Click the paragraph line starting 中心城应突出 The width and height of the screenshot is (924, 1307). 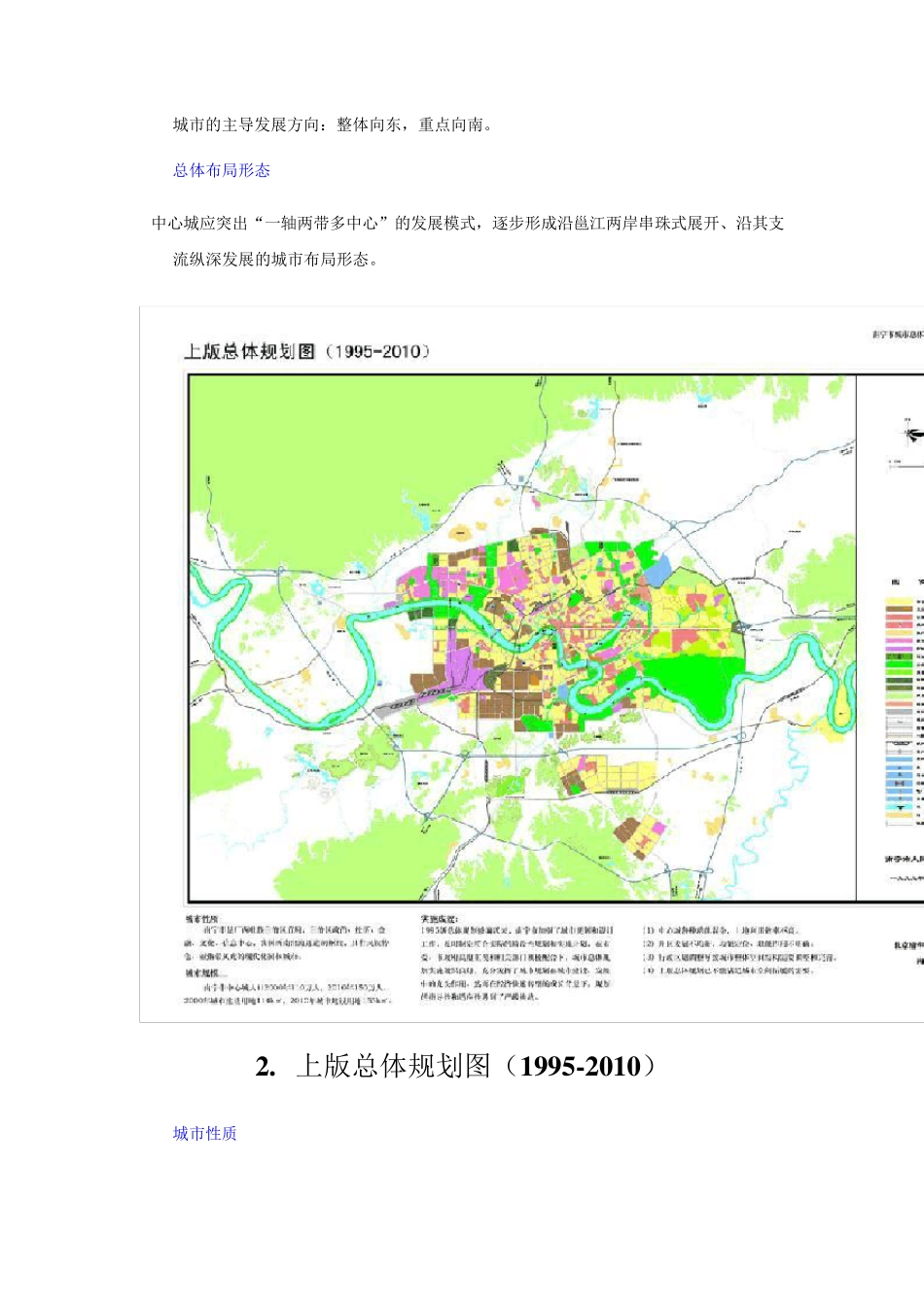click(468, 224)
